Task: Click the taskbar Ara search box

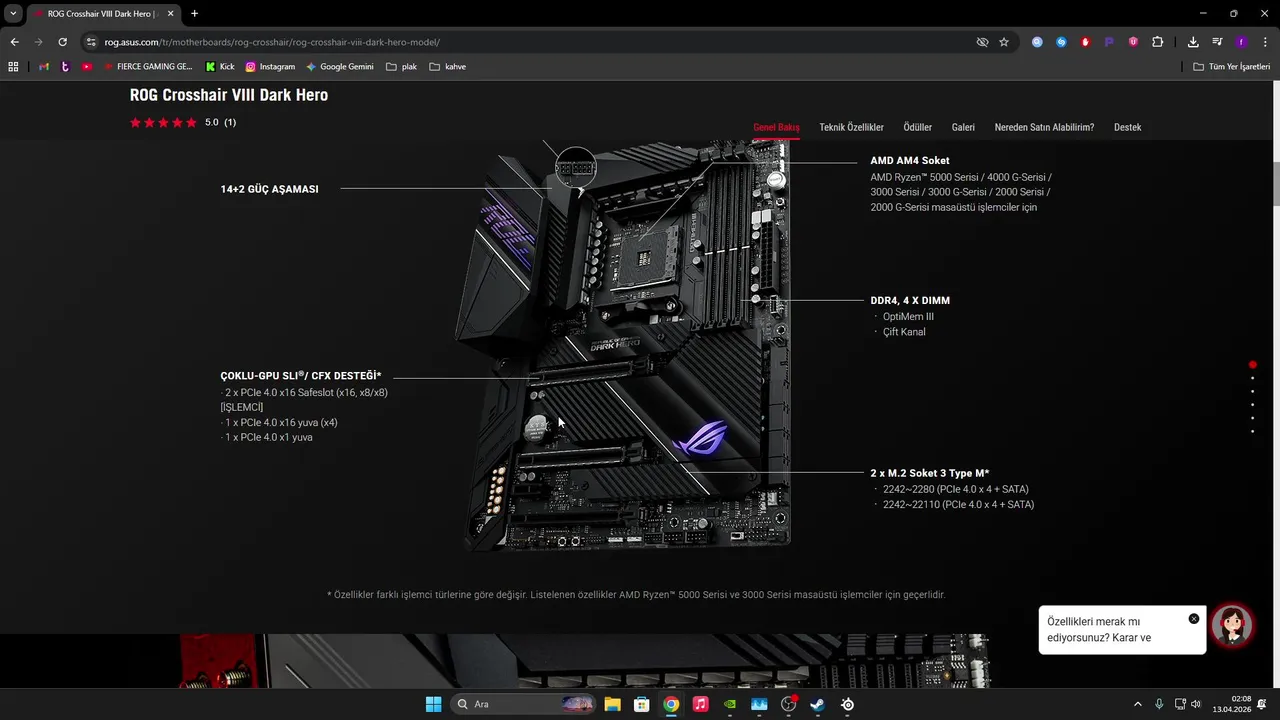Action: click(524, 704)
